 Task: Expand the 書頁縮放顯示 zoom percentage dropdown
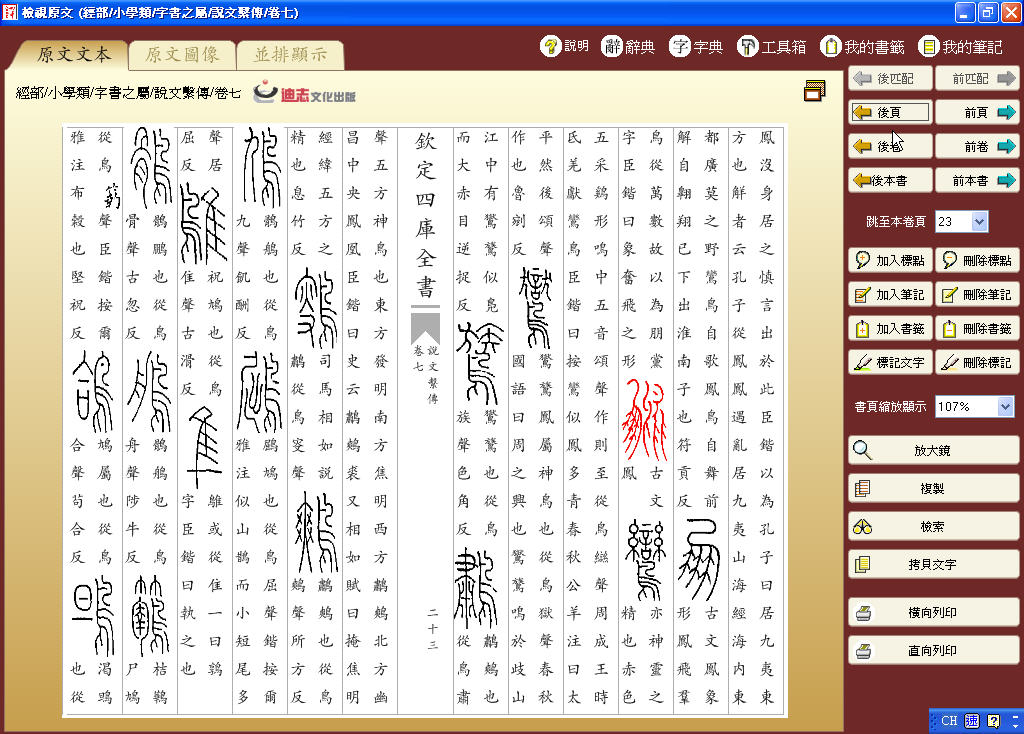(x=1005, y=406)
